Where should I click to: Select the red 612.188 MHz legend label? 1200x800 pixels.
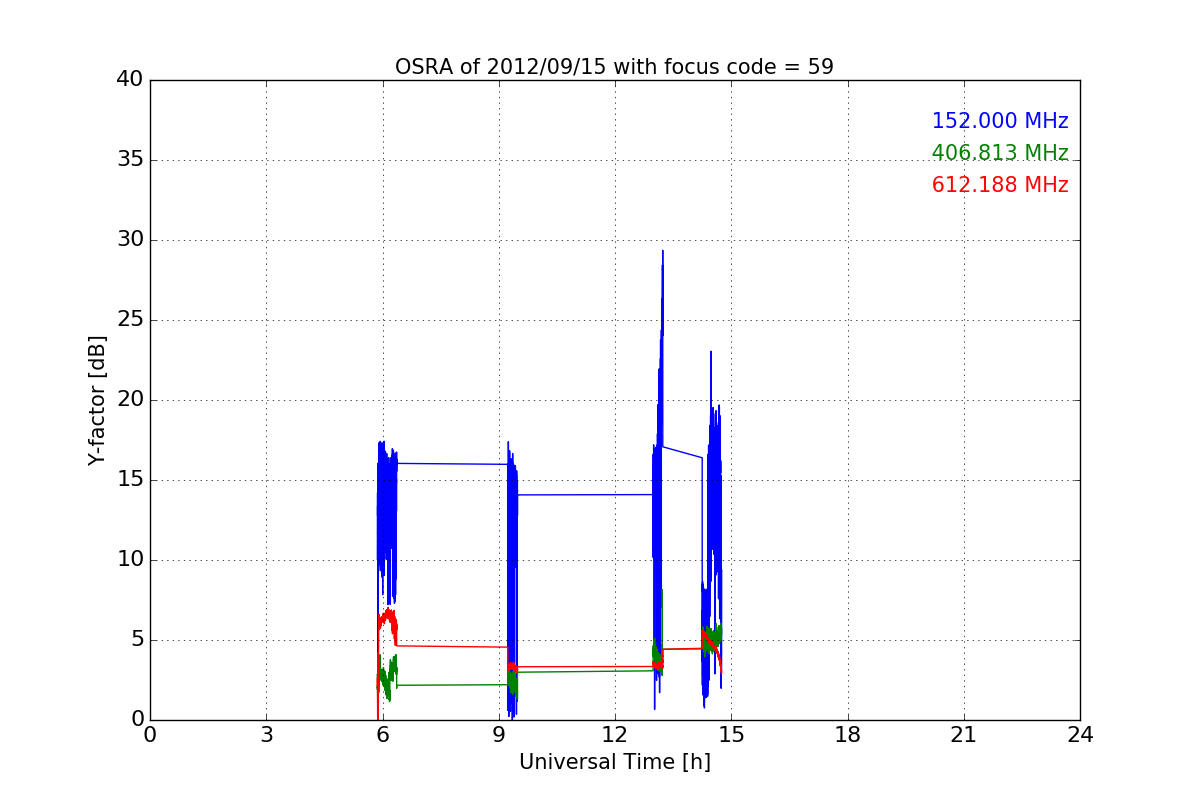click(1000, 185)
